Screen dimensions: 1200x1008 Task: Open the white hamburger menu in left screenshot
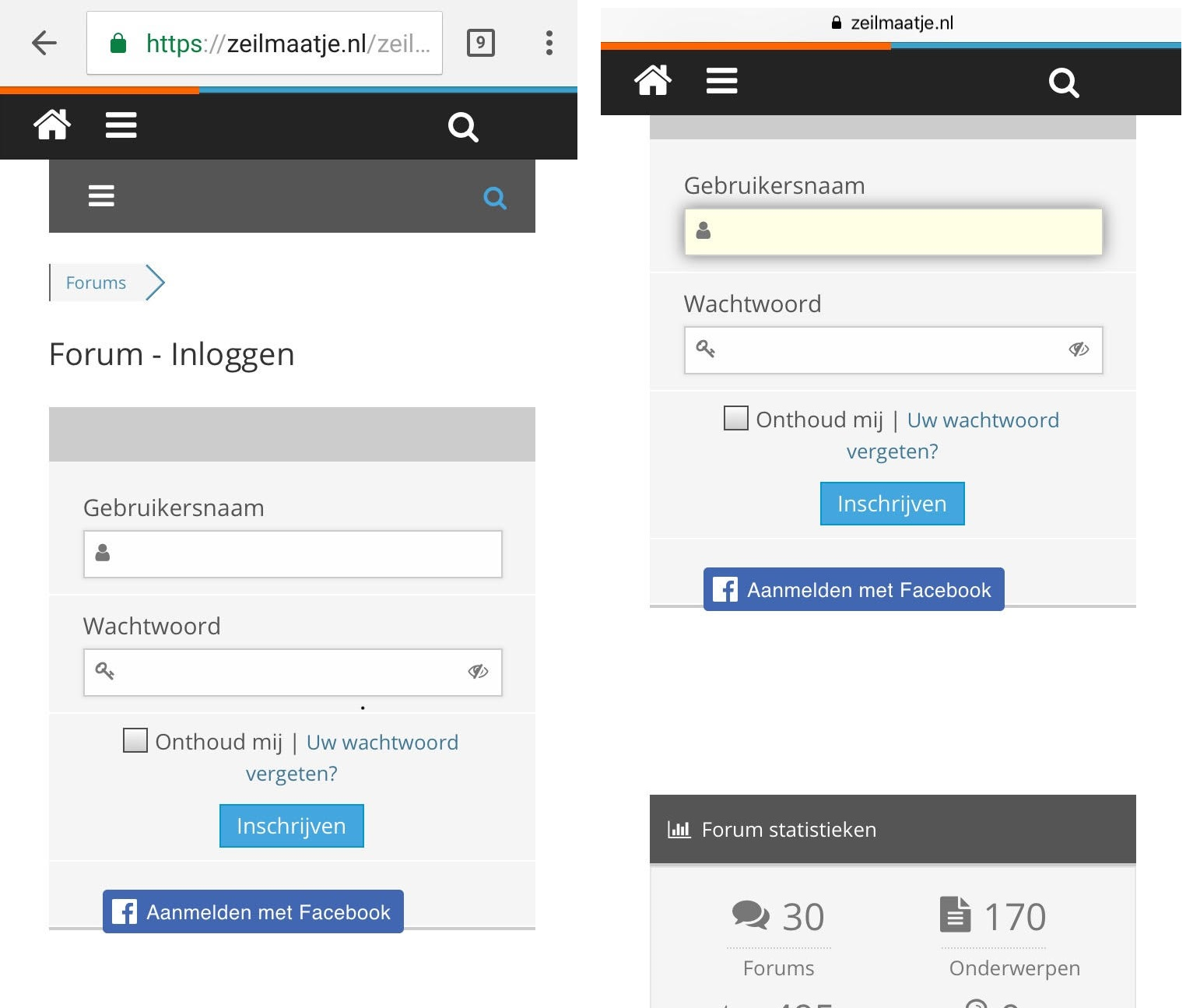(x=121, y=125)
